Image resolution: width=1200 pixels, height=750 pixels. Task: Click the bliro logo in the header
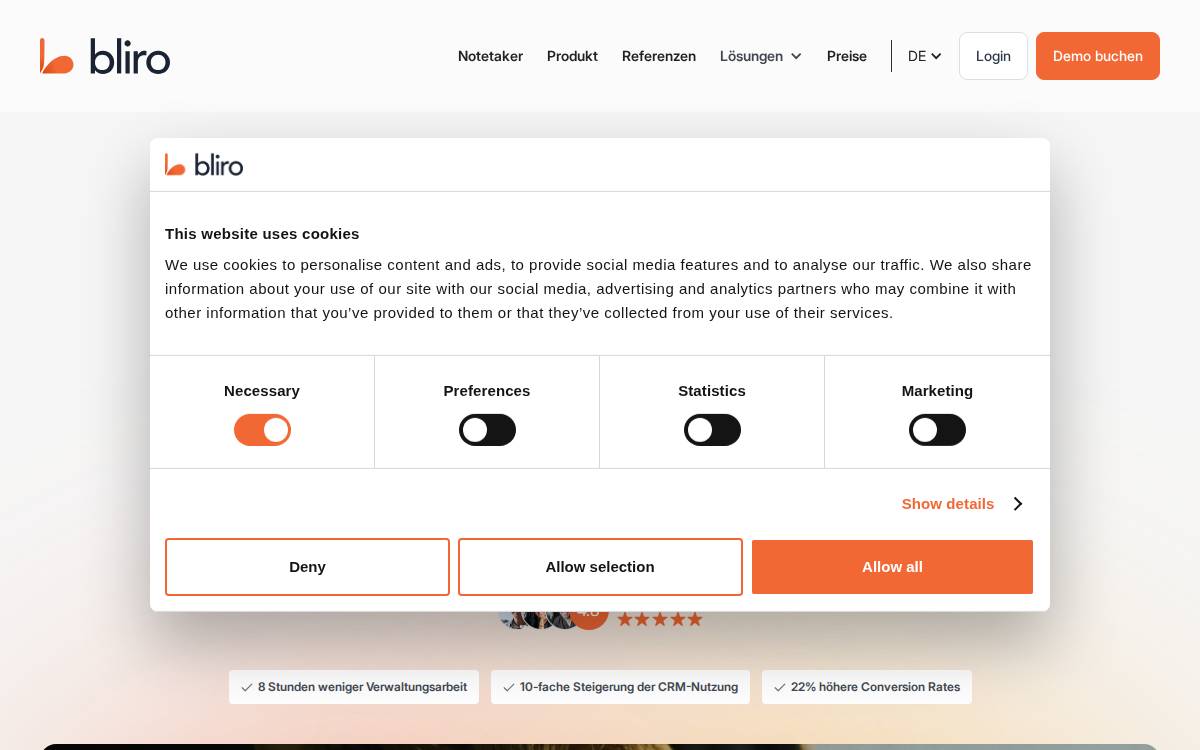coord(105,56)
